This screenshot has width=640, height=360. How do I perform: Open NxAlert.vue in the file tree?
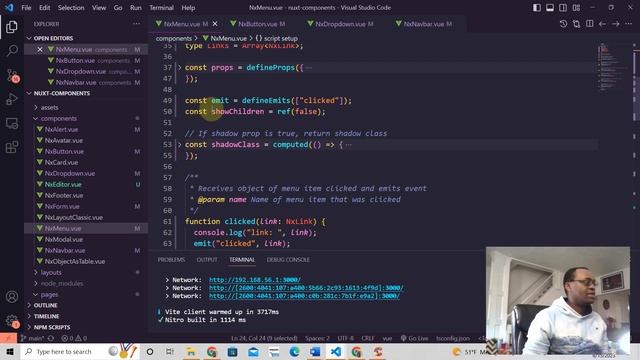coord(61,129)
